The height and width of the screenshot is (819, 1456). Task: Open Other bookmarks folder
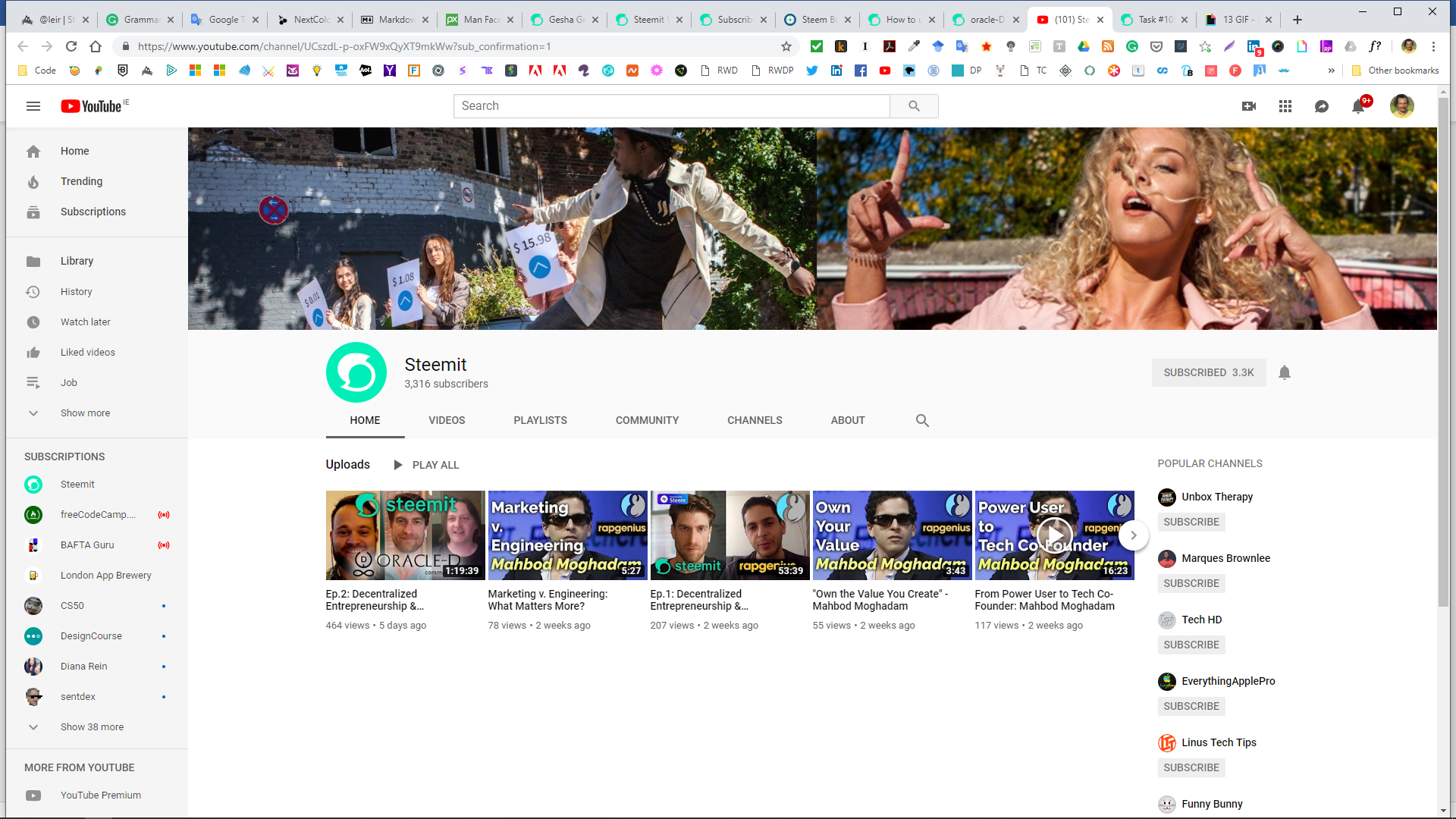[1395, 71]
